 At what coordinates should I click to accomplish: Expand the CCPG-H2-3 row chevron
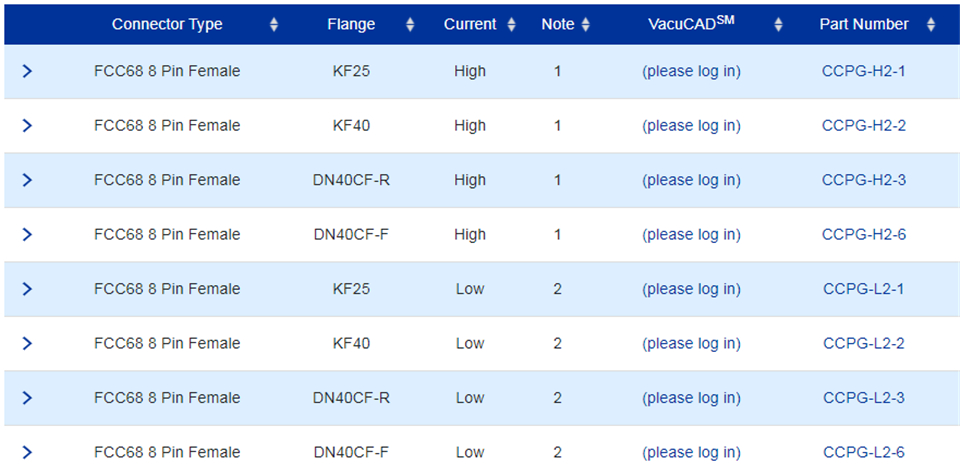click(27, 180)
